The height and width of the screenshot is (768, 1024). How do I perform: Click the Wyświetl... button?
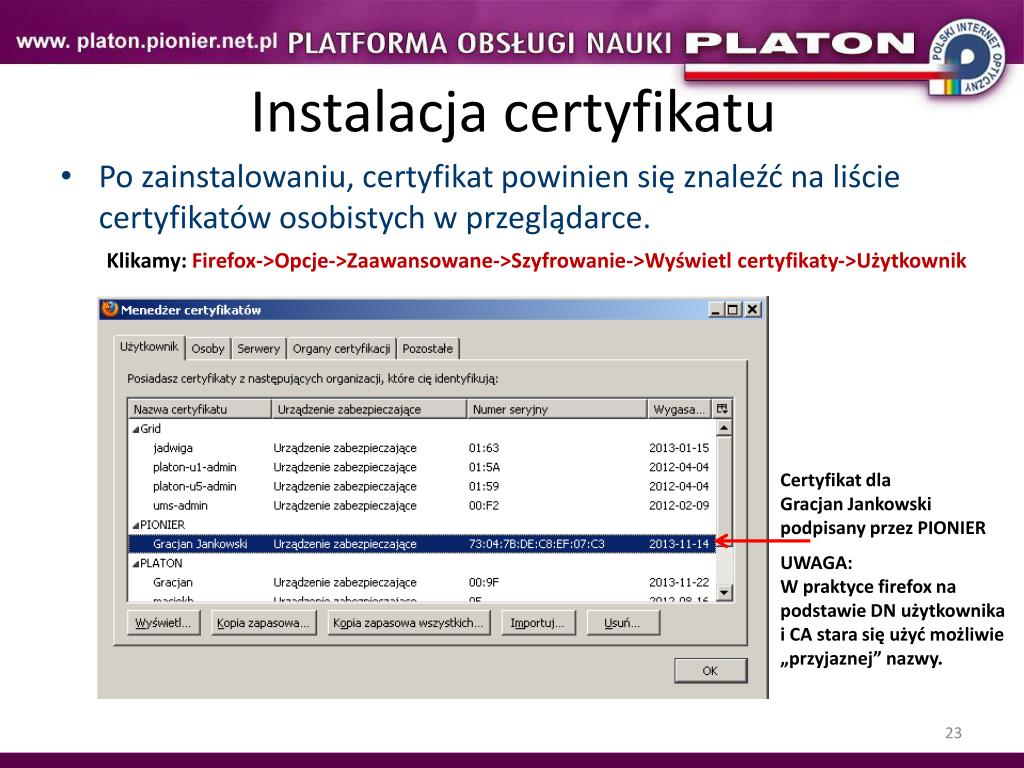click(163, 622)
